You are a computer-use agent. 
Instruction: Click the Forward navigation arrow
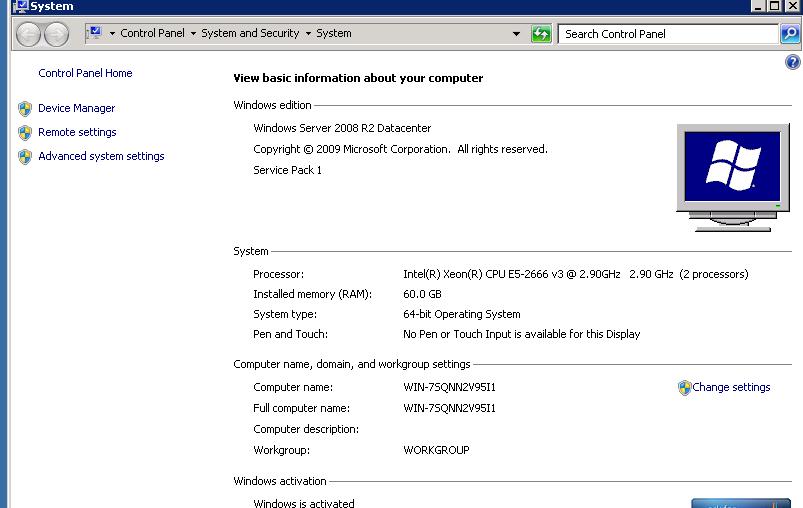coord(56,34)
